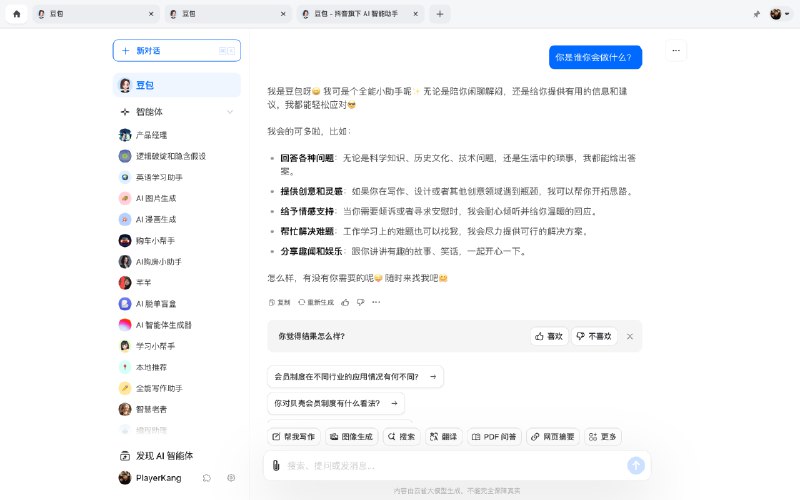The height and width of the screenshot is (500, 800).
Task: Close the first 豆包 tab
Action: pyautogui.click(x=151, y=14)
